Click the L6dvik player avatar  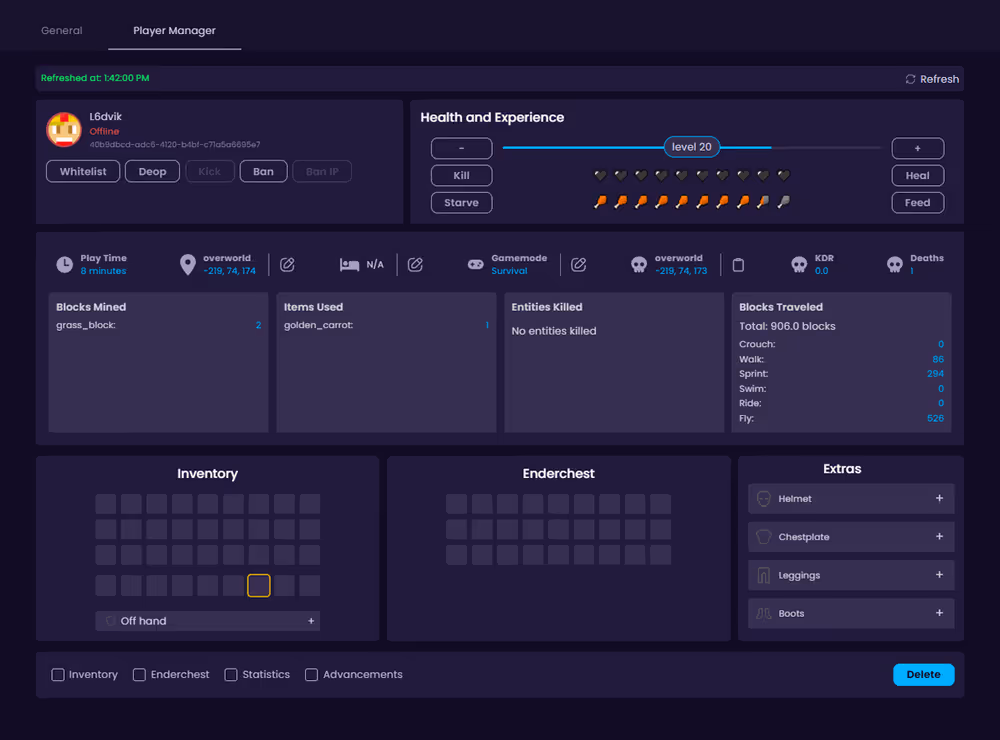(x=64, y=130)
